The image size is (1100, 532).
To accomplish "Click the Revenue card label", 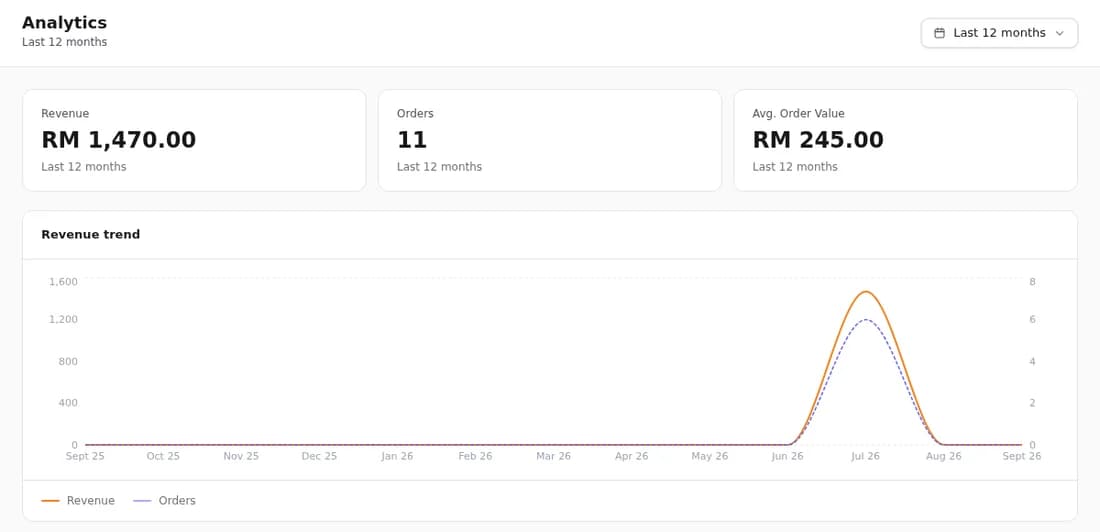I will coord(65,113).
